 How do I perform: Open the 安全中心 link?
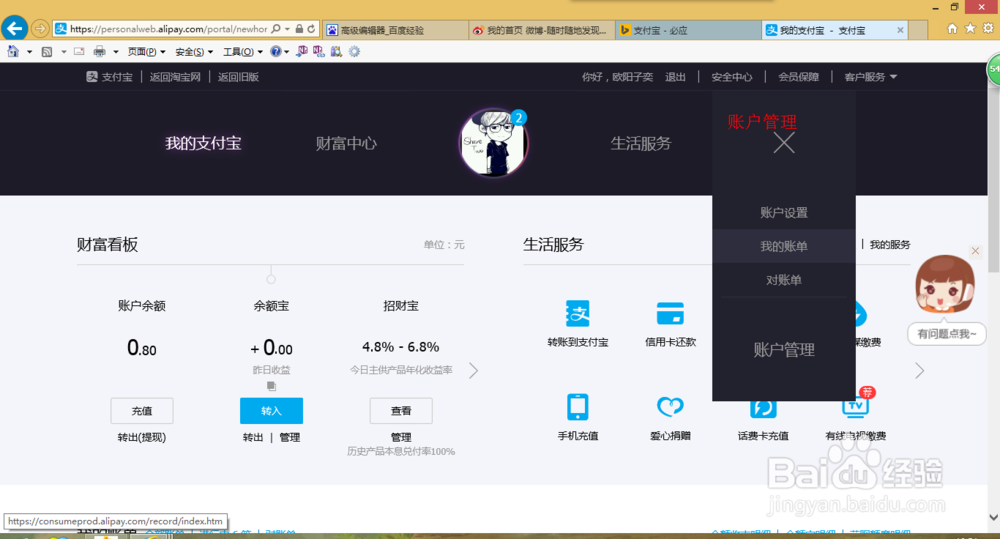(x=732, y=77)
